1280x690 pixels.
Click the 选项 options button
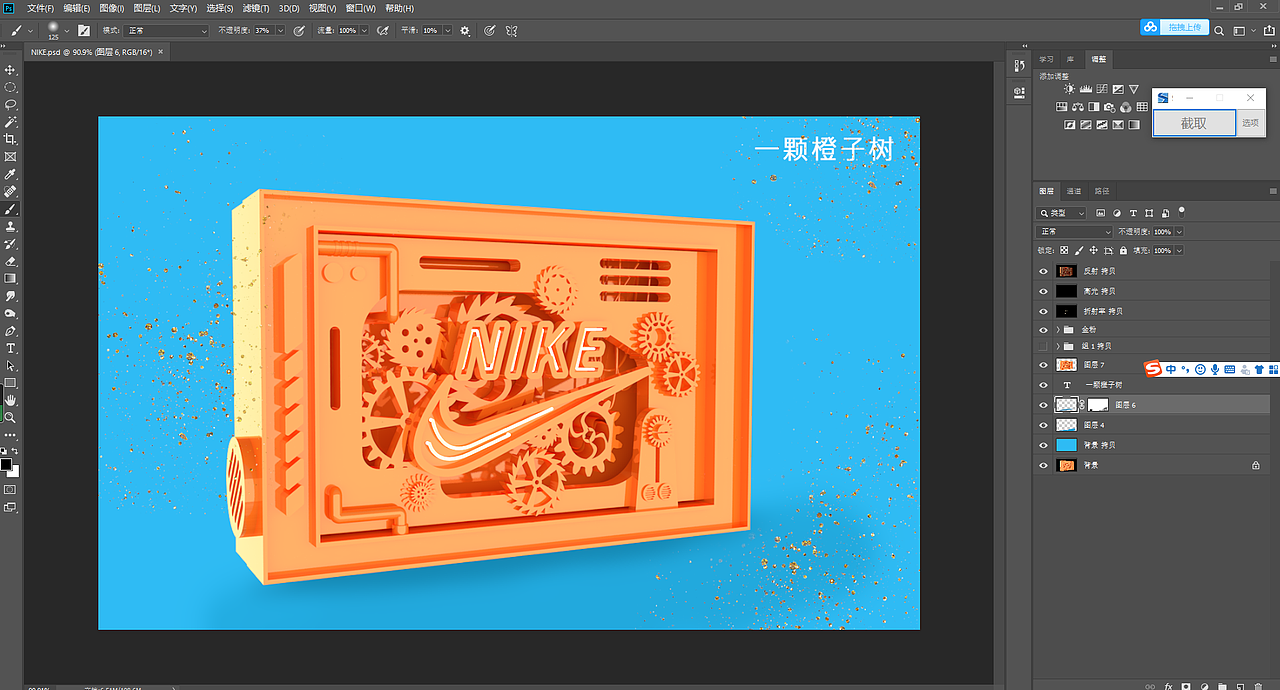[1250, 123]
